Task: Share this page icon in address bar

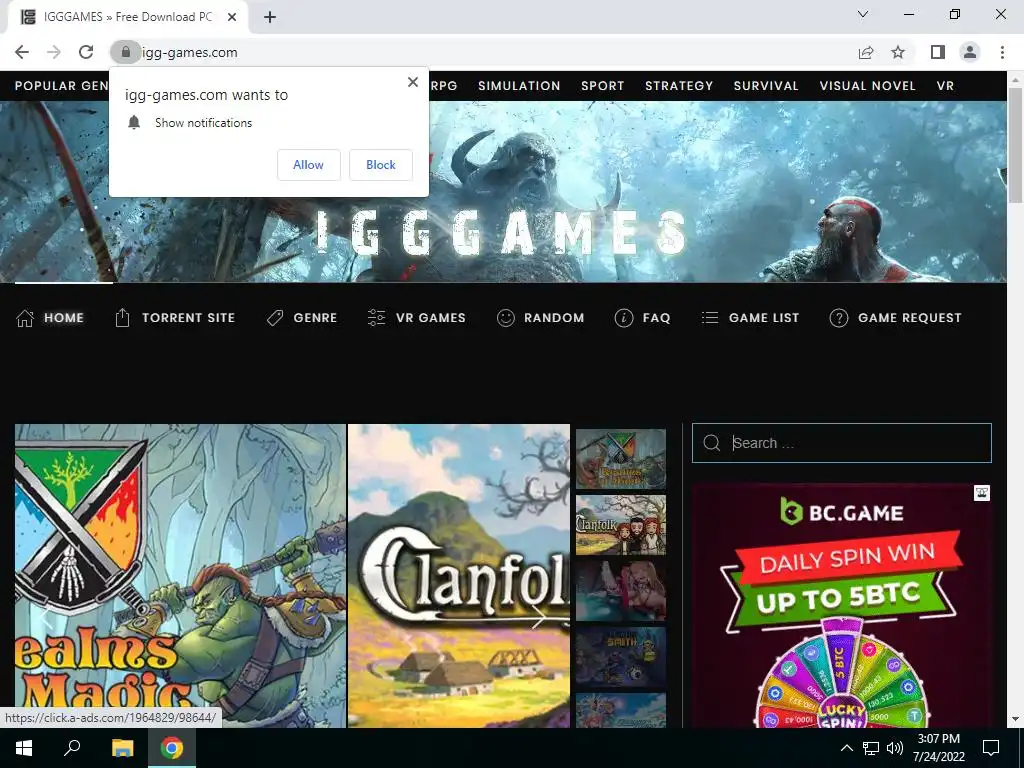Action: [866, 52]
